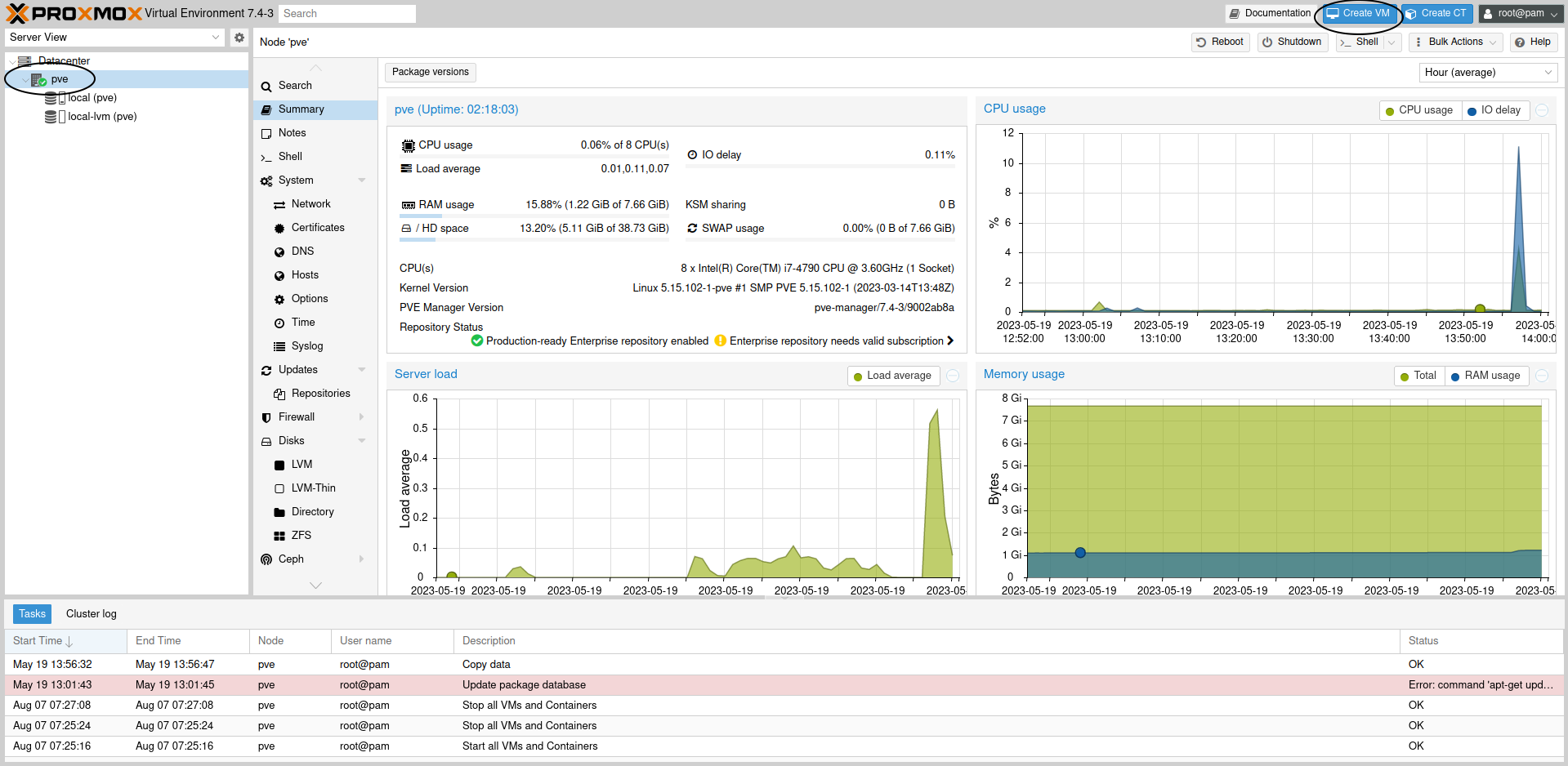Expand the Firewall menu section arrow
This screenshot has width=1568, height=766.
(362, 417)
